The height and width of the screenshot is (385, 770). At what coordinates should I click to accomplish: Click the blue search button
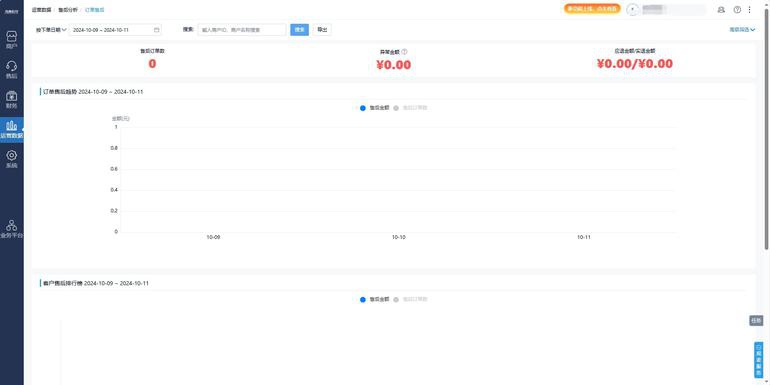click(300, 30)
